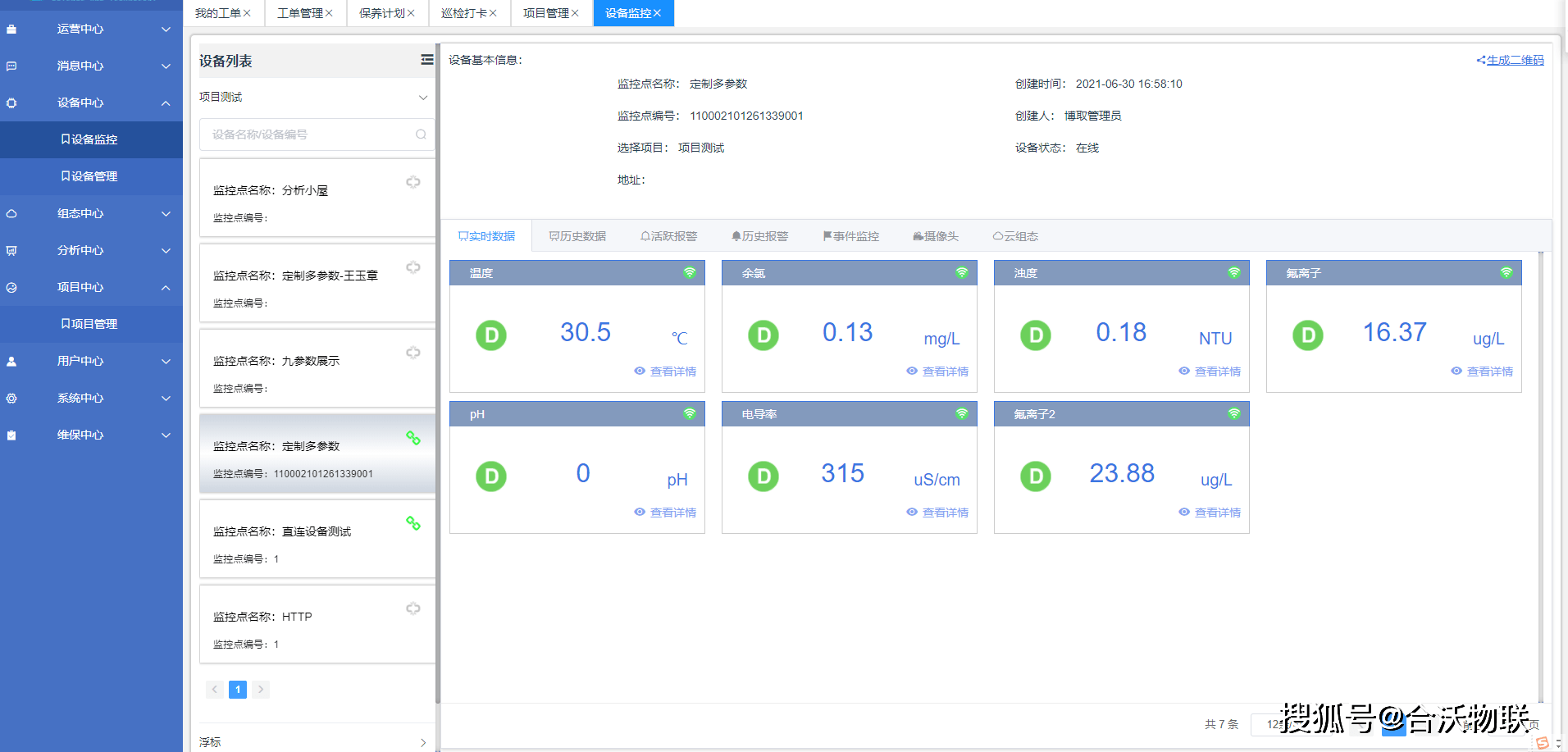The image size is (1568, 752).
Task: Click the green link icon on 直连设备测试 card
Action: [413, 523]
